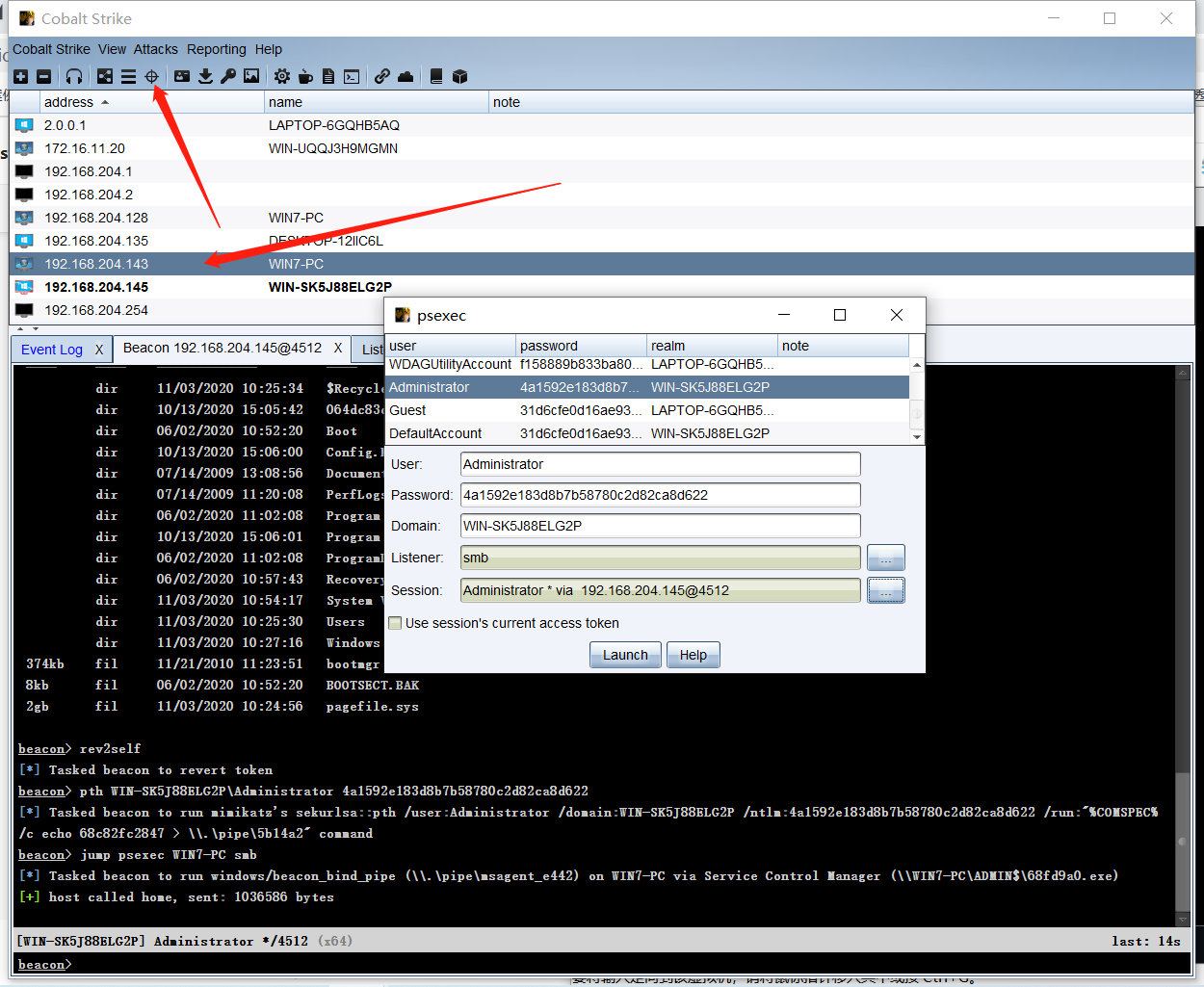The height and width of the screenshot is (987, 1204).
Task: Select target 192.168.204.135 row
Action: [602, 241]
